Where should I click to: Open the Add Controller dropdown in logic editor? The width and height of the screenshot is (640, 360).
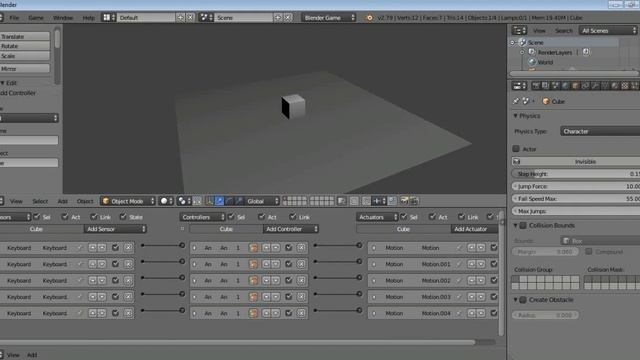pos(291,229)
